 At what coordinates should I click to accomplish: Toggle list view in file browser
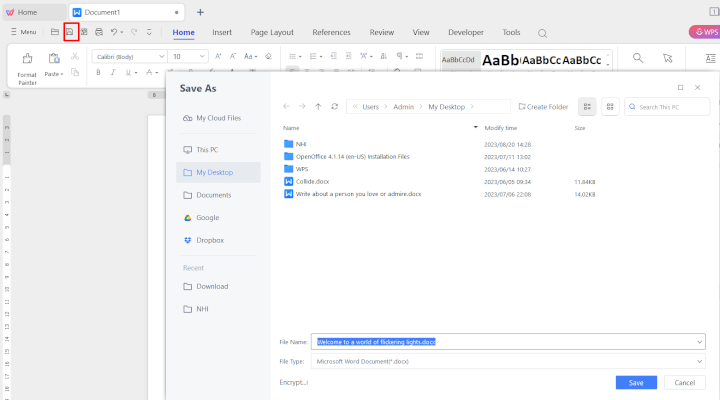pyautogui.click(x=587, y=106)
